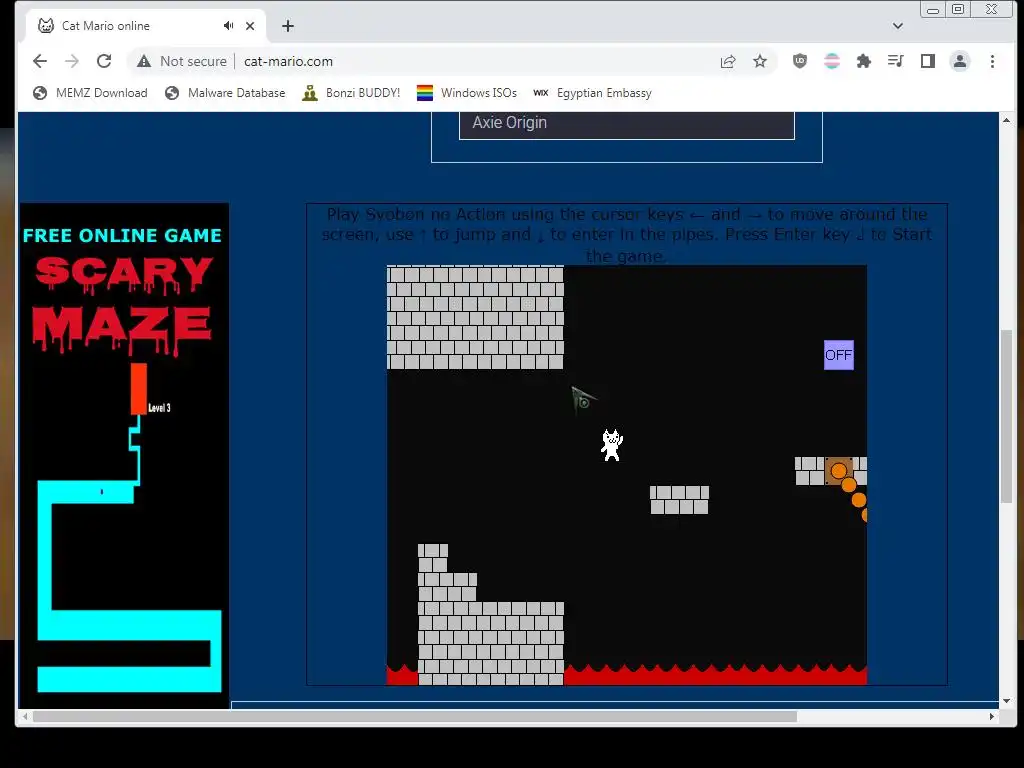Click the game instructions text
This screenshot has height=768, width=1024.
pyautogui.click(x=626, y=234)
